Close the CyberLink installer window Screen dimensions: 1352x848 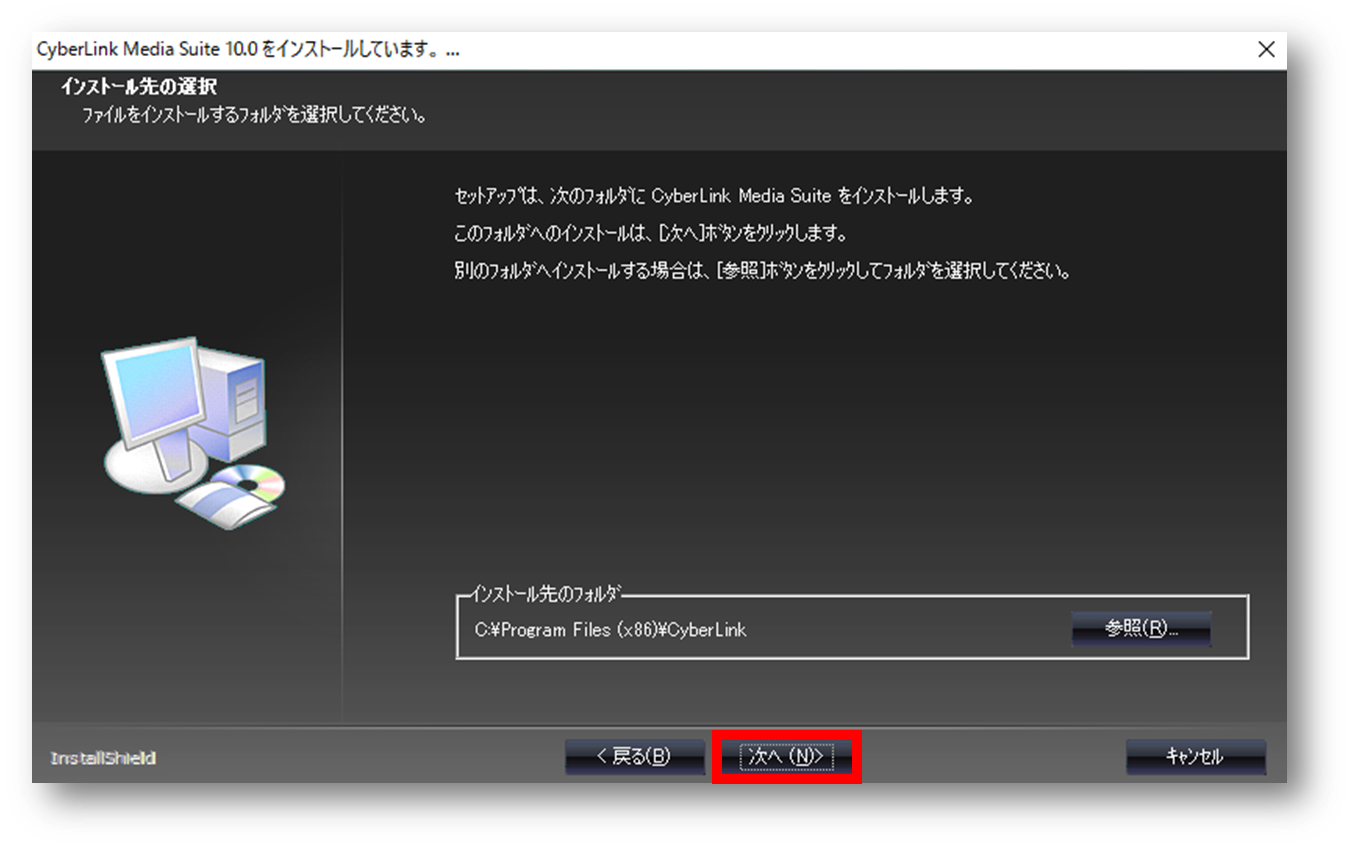pos(1266,50)
